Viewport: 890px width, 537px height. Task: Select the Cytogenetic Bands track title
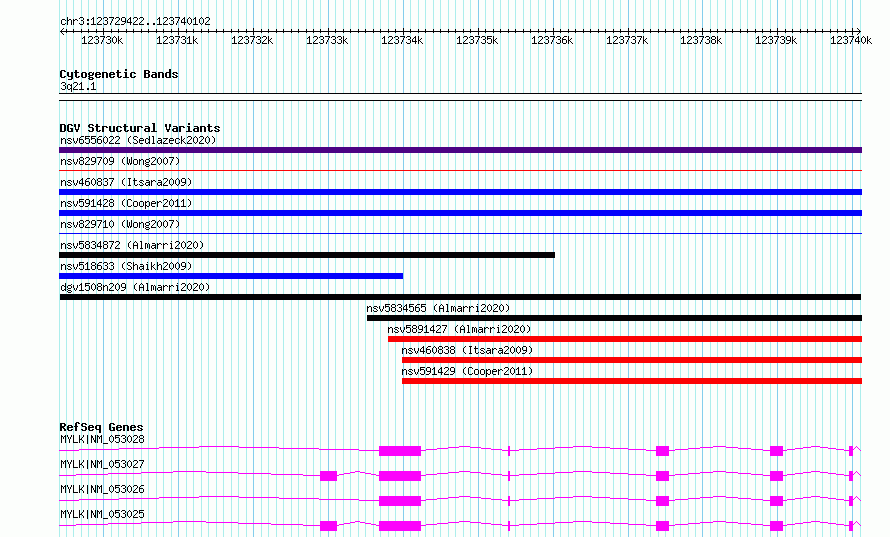[x=119, y=74]
